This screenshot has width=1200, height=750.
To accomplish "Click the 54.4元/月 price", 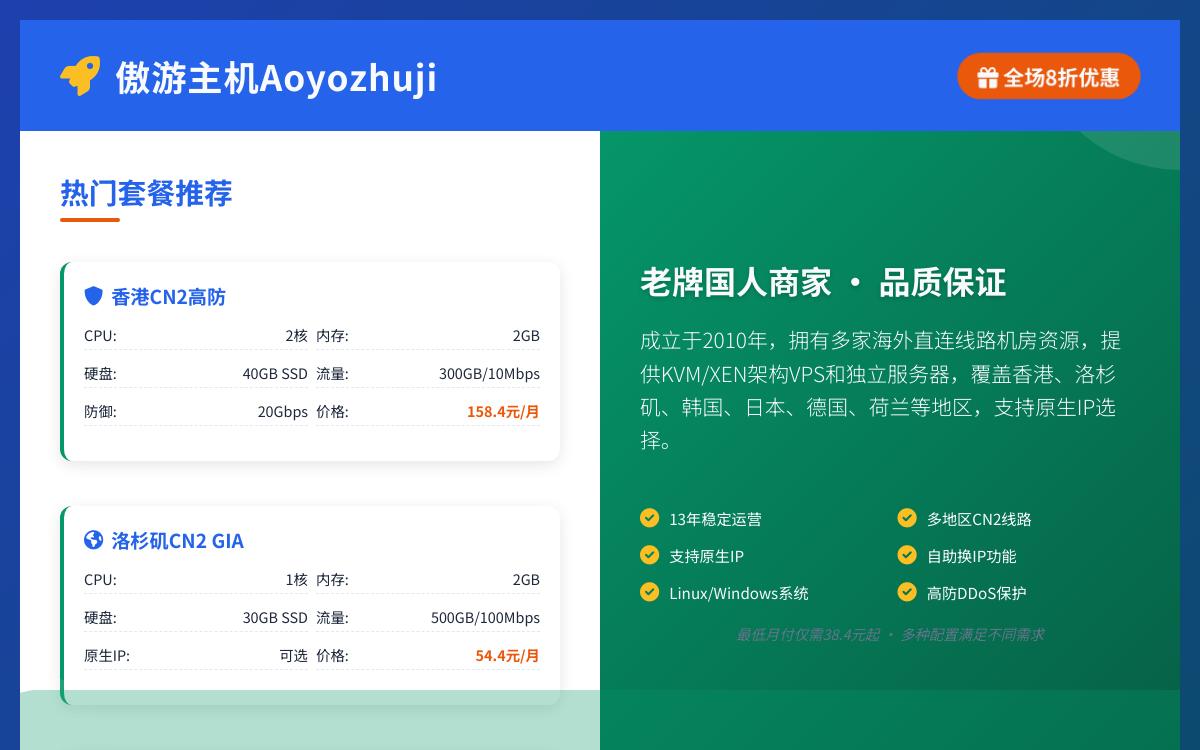I will click(x=507, y=656).
